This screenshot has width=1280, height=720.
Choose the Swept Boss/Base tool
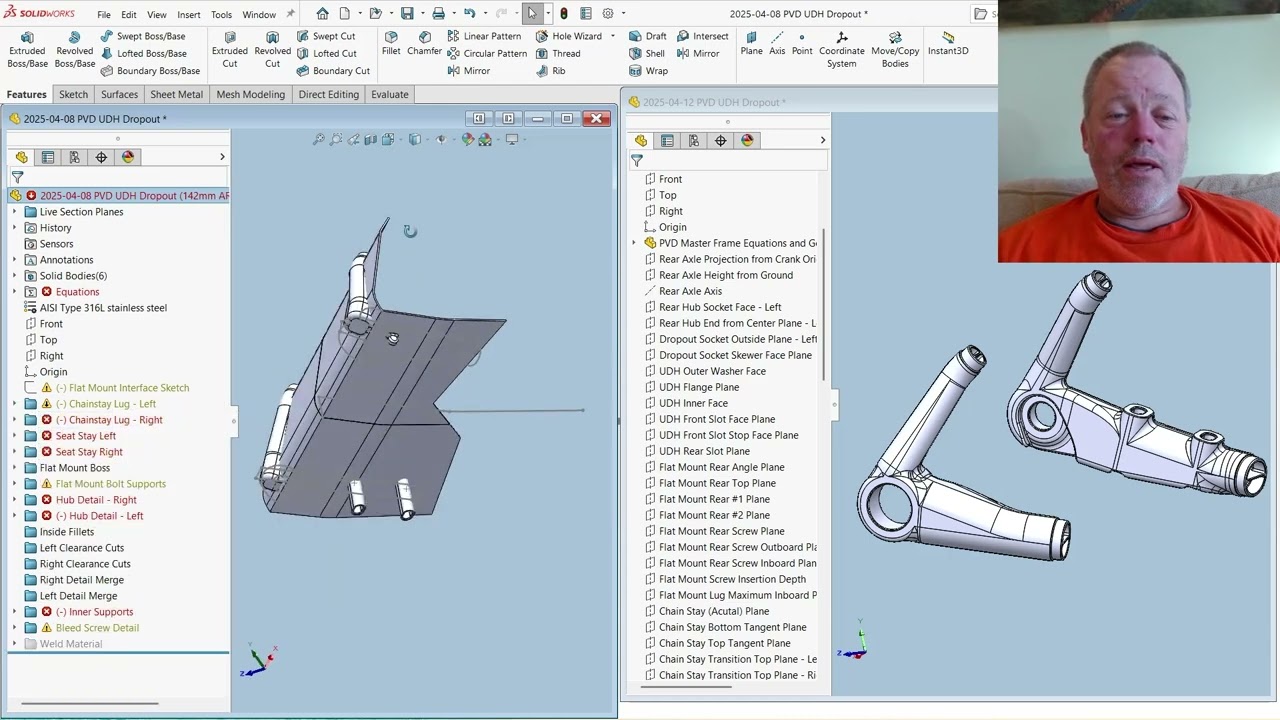[142, 36]
